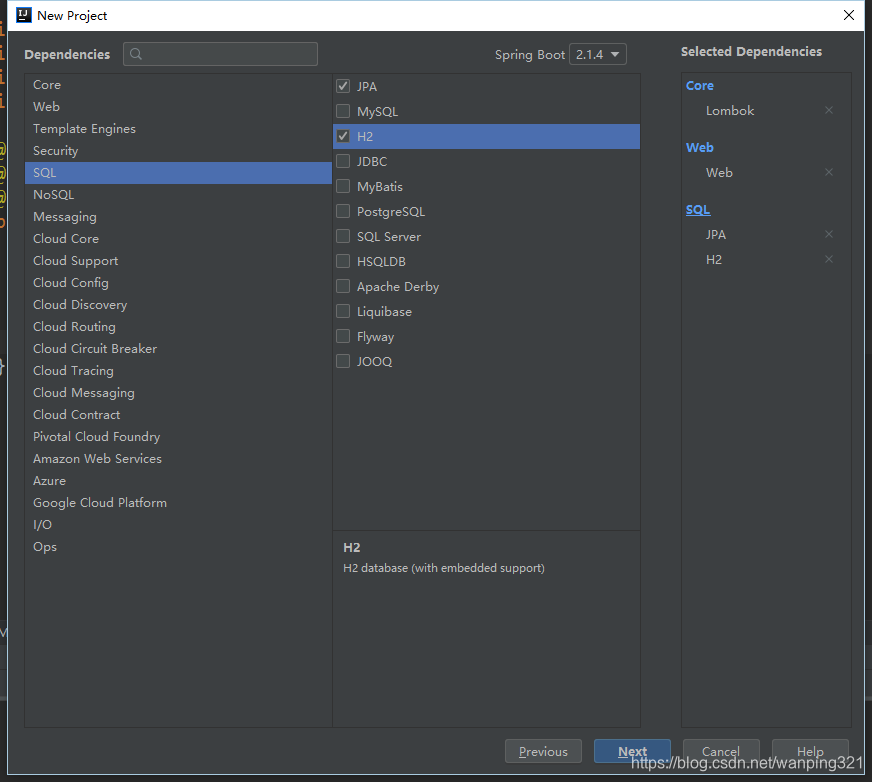Open Help for this dialog
The height and width of the screenshot is (782, 872).
810,751
